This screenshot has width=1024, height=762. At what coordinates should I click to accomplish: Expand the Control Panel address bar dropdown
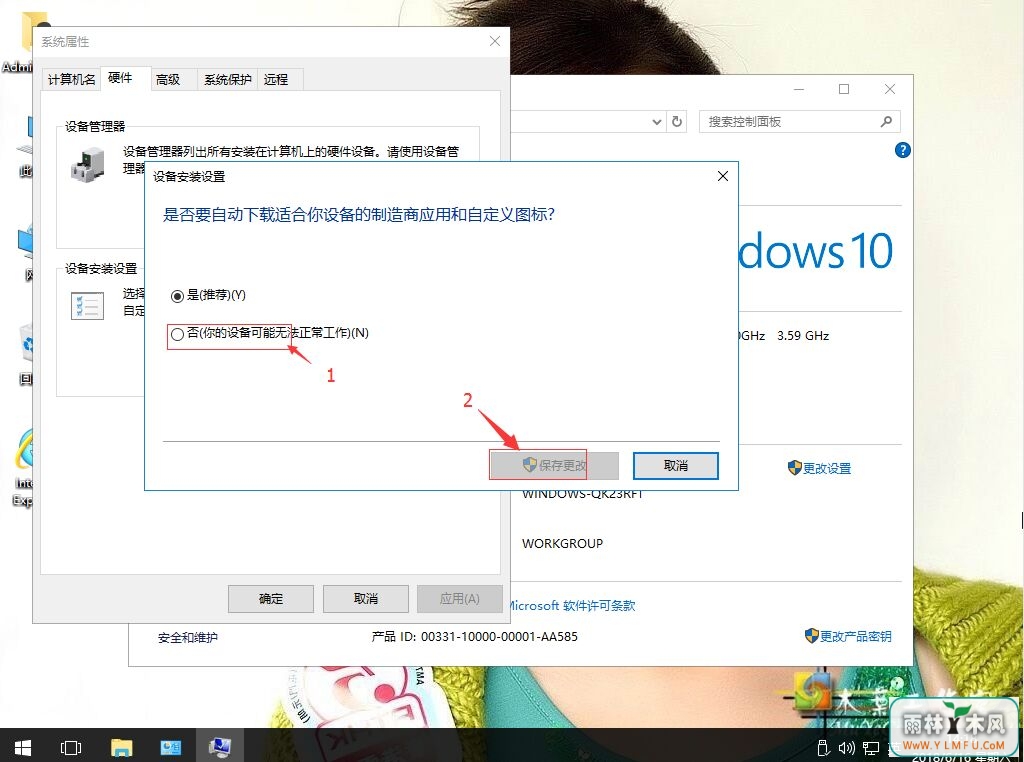(x=657, y=122)
